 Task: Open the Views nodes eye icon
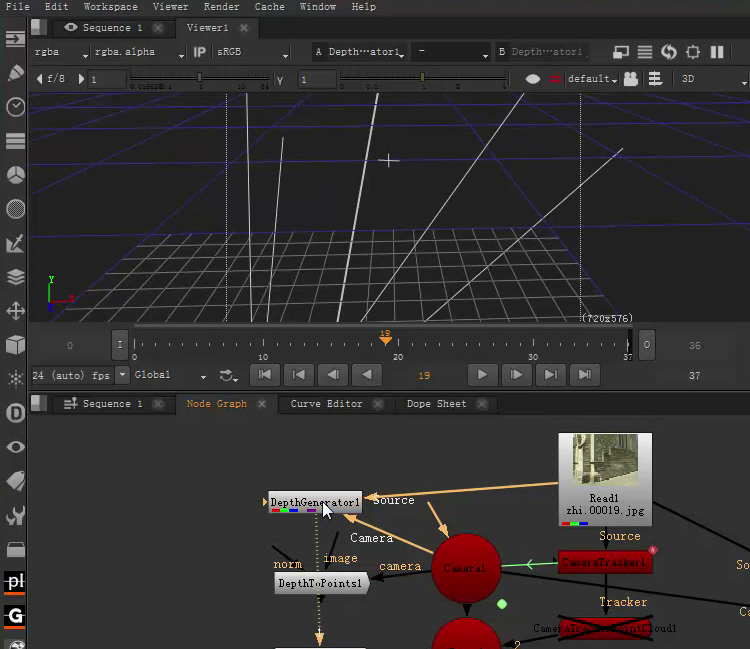click(15, 447)
